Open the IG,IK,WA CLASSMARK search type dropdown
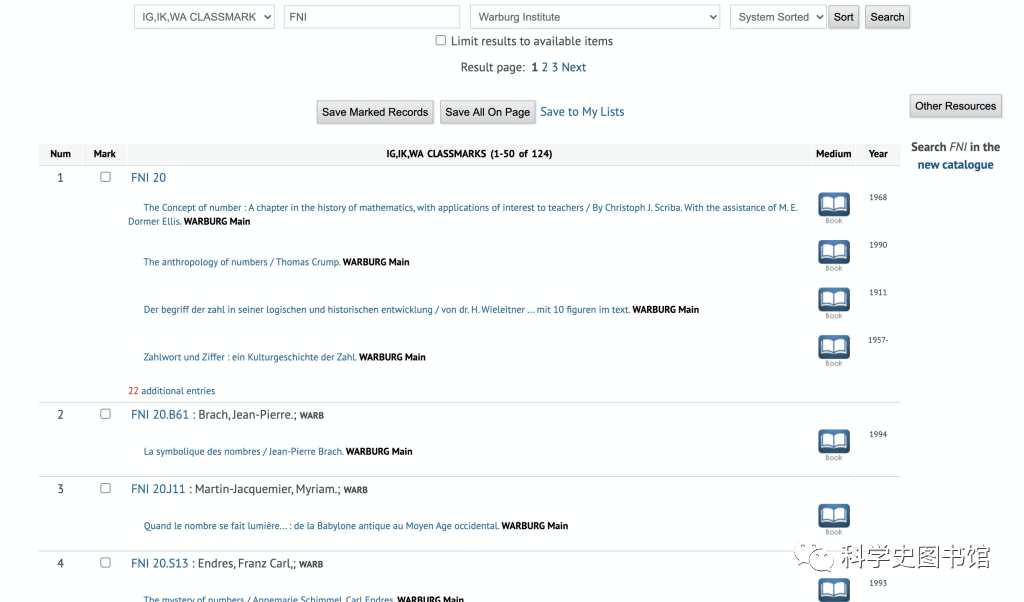The width and height of the screenshot is (1024, 602). 204,17
